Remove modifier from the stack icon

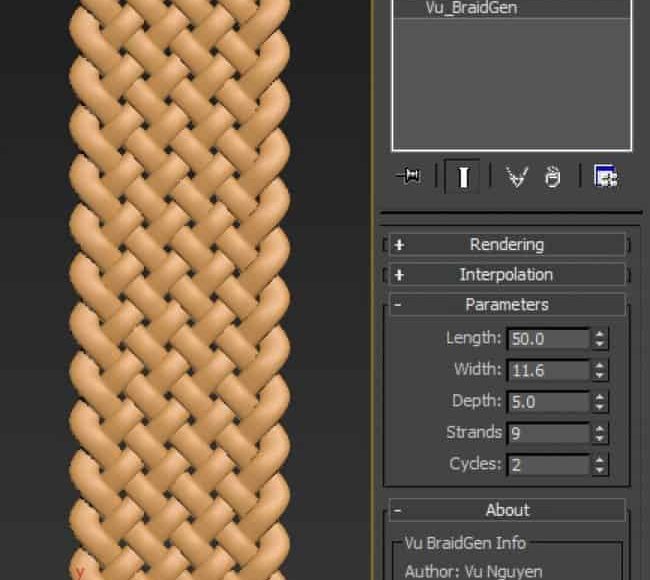coord(552,177)
